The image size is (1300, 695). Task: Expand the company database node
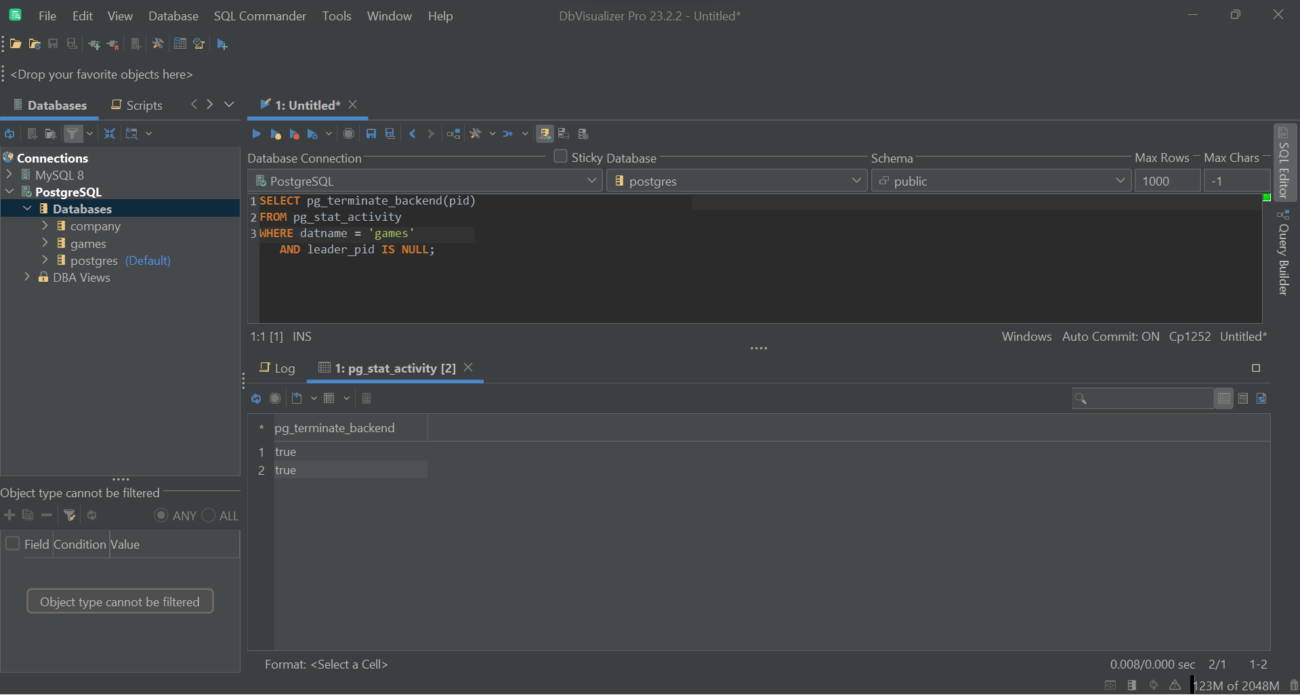coord(43,226)
